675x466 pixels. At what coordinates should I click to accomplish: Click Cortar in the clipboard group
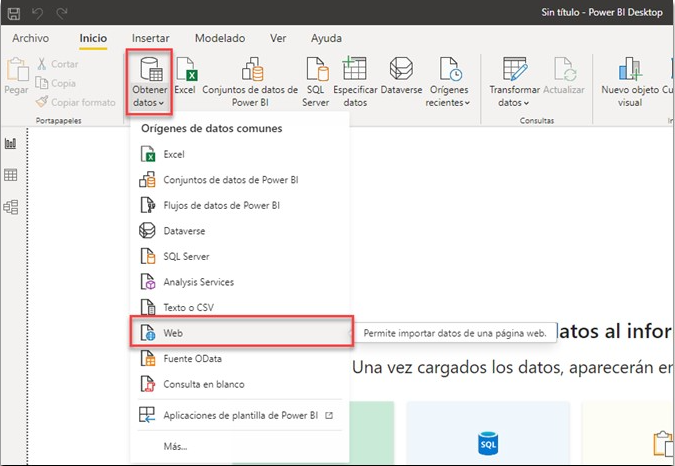58,64
